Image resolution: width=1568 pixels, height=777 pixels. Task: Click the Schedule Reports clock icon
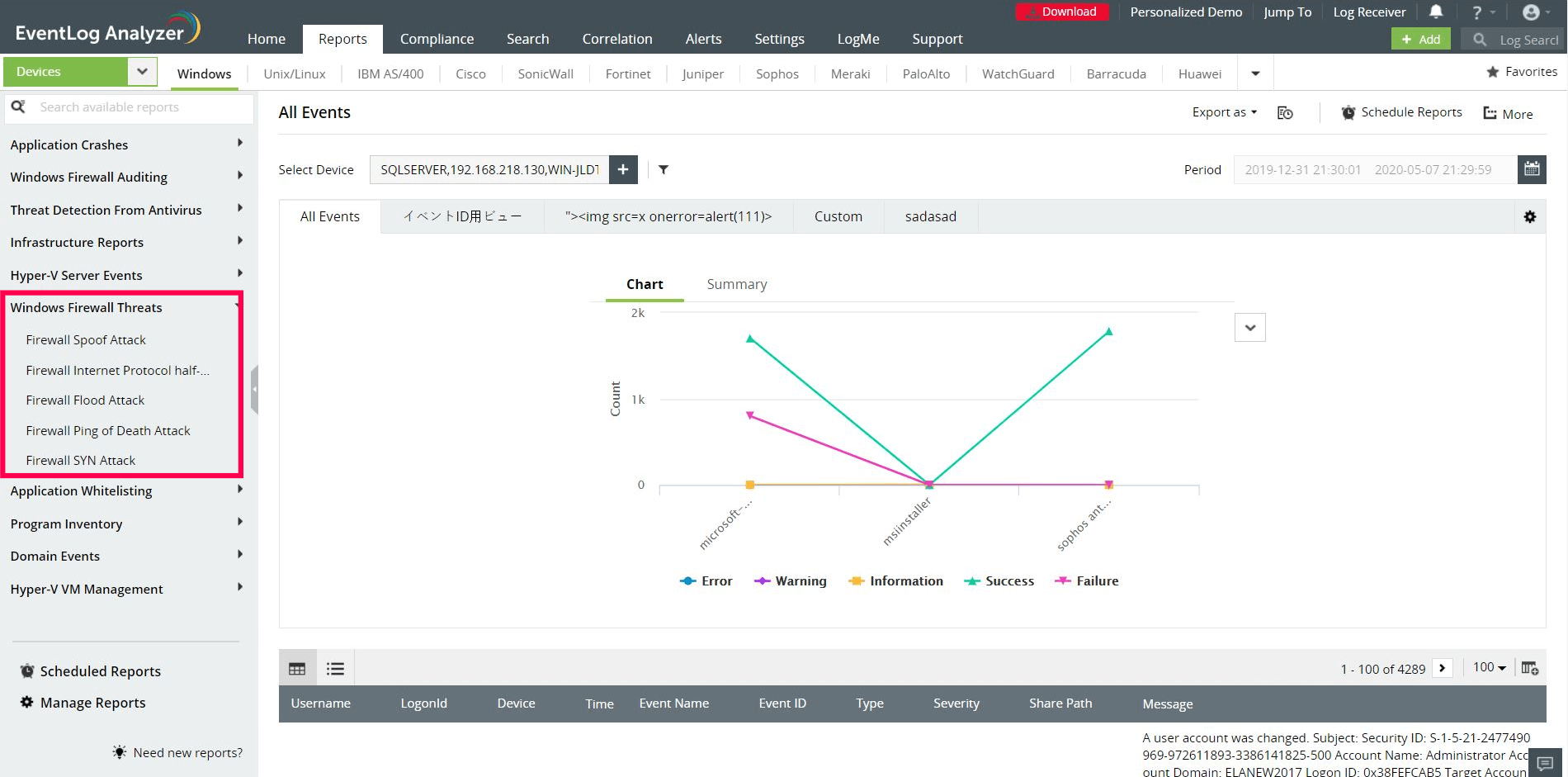[x=1348, y=112]
